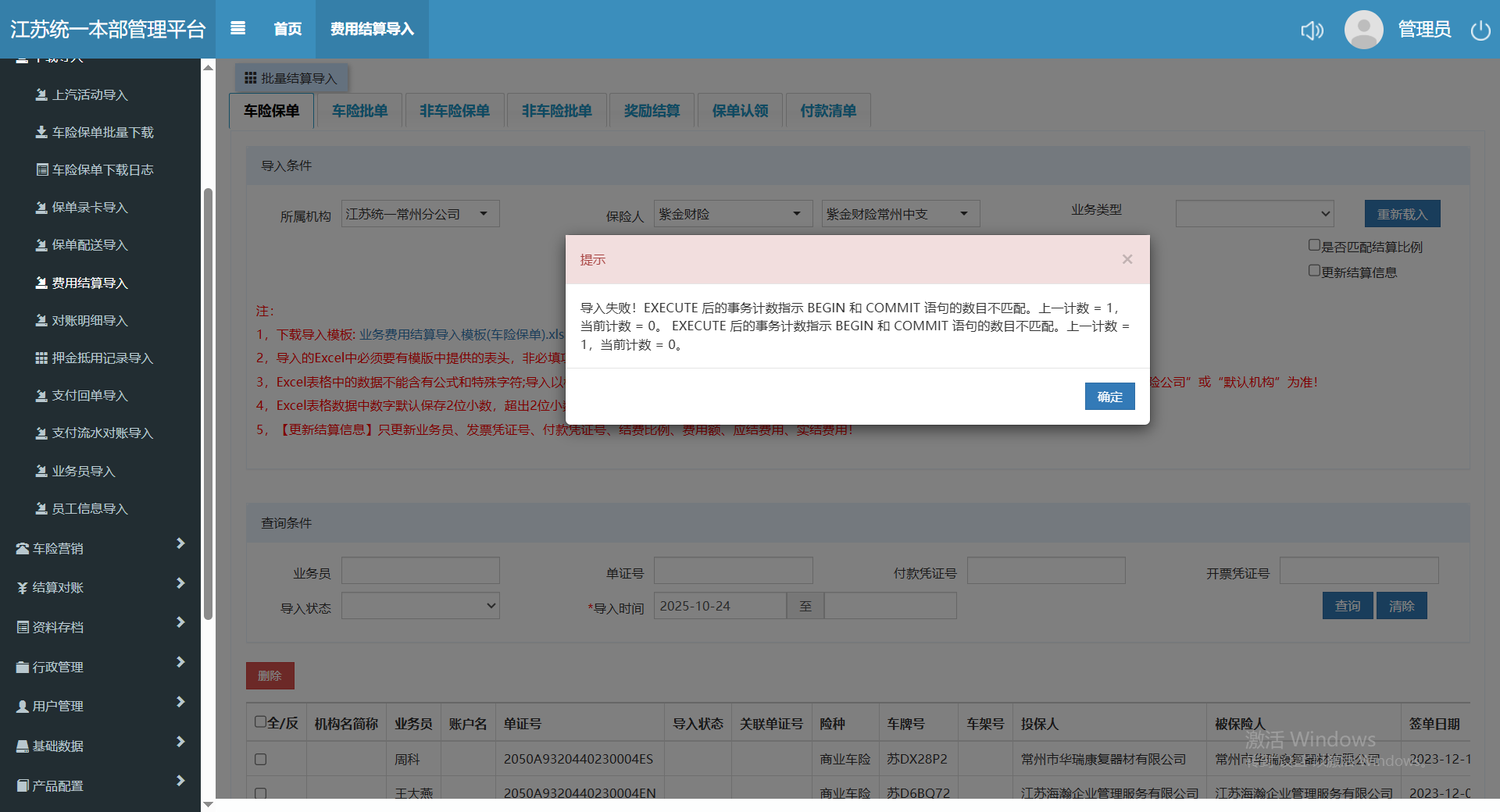Viewport: 1500px width, 812px height.
Task: Close the 提示 dialog with X
Action: 1127,259
